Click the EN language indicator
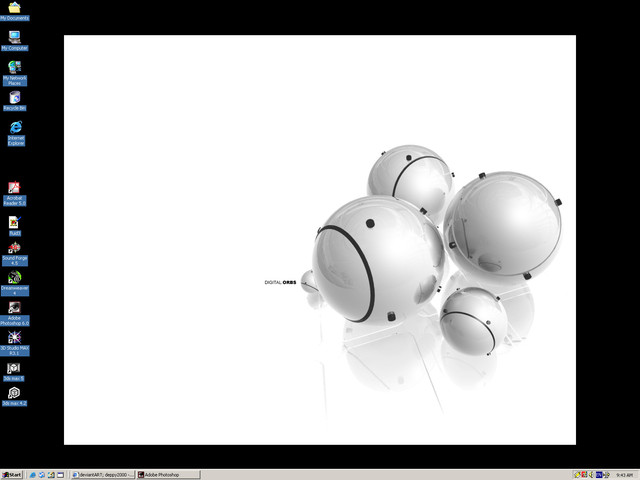 coord(599,475)
